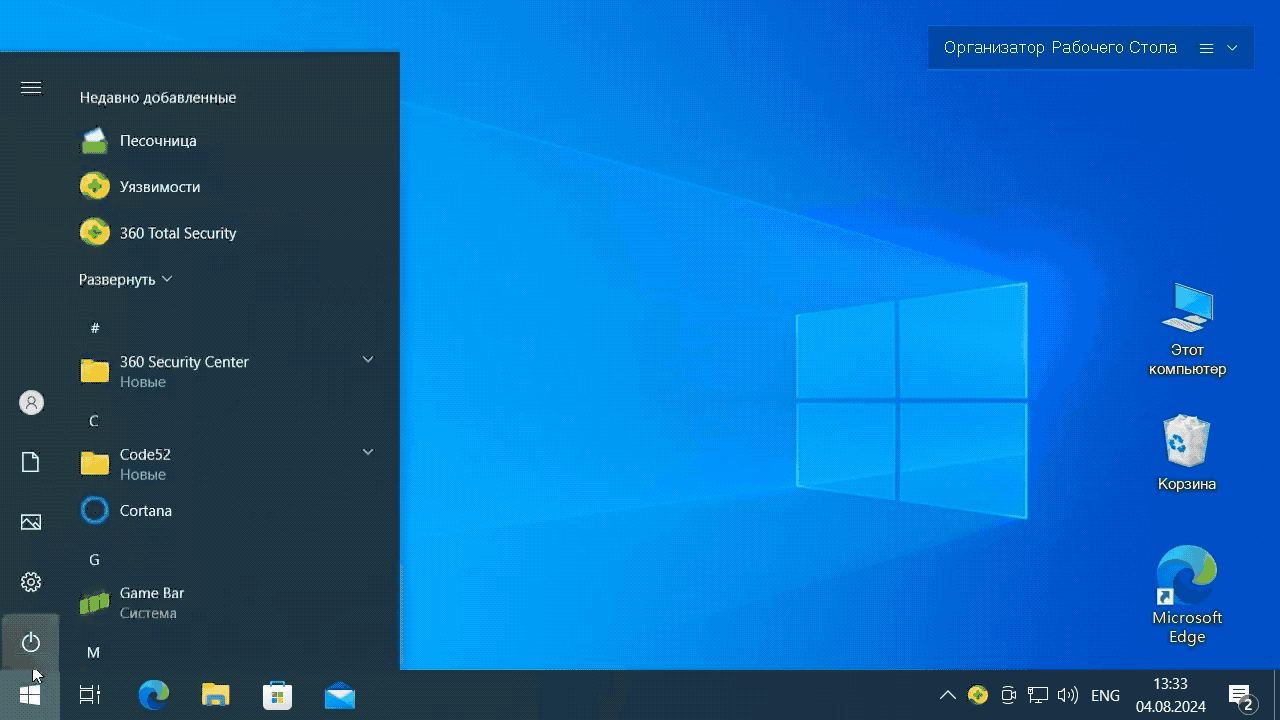The width and height of the screenshot is (1280, 720).
Task: Click the user account avatar icon
Action: pos(31,403)
